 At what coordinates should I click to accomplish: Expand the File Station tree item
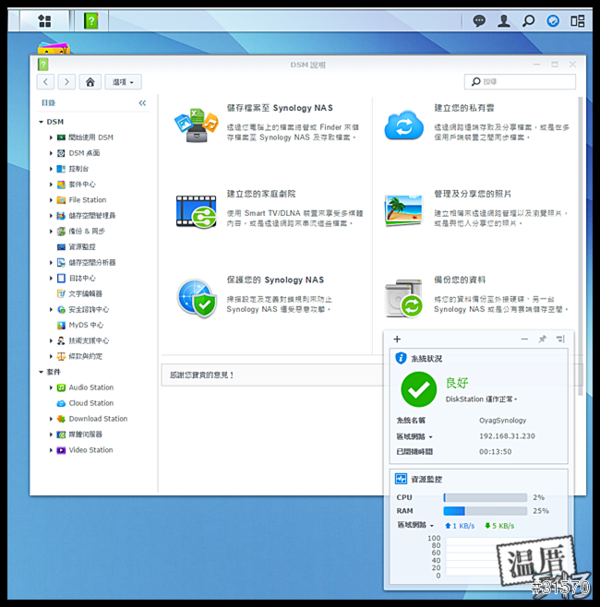pyautogui.click(x=51, y=200)
